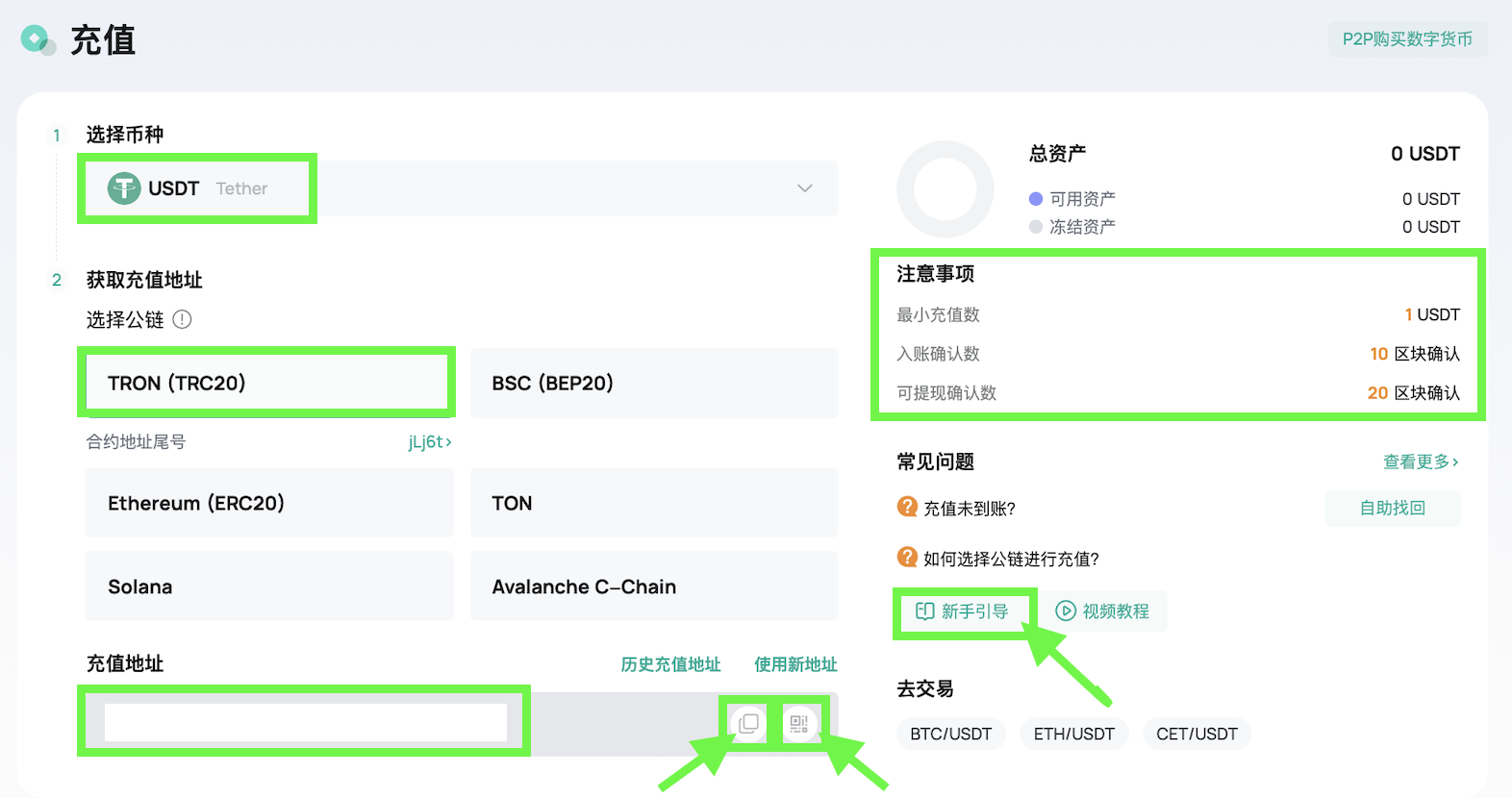This screenshot has width=1512, height=798.
Task: Click the 总资产 0 USDT amount
Action: (1425, 154)
